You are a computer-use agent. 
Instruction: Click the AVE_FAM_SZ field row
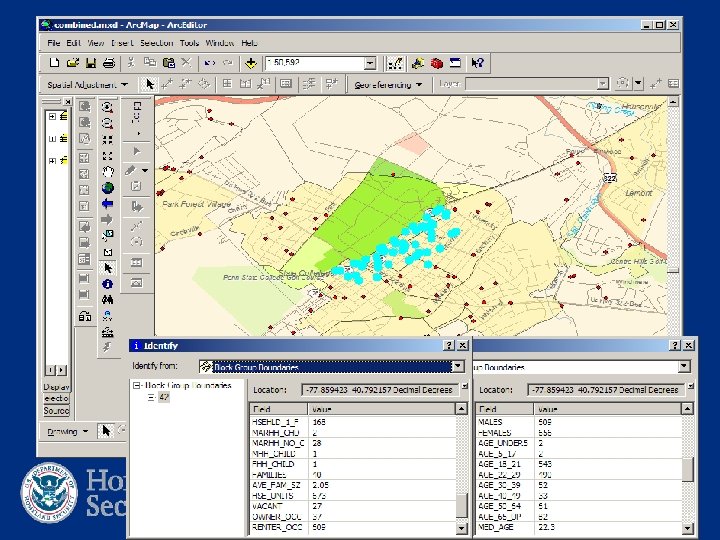point(353,485)
